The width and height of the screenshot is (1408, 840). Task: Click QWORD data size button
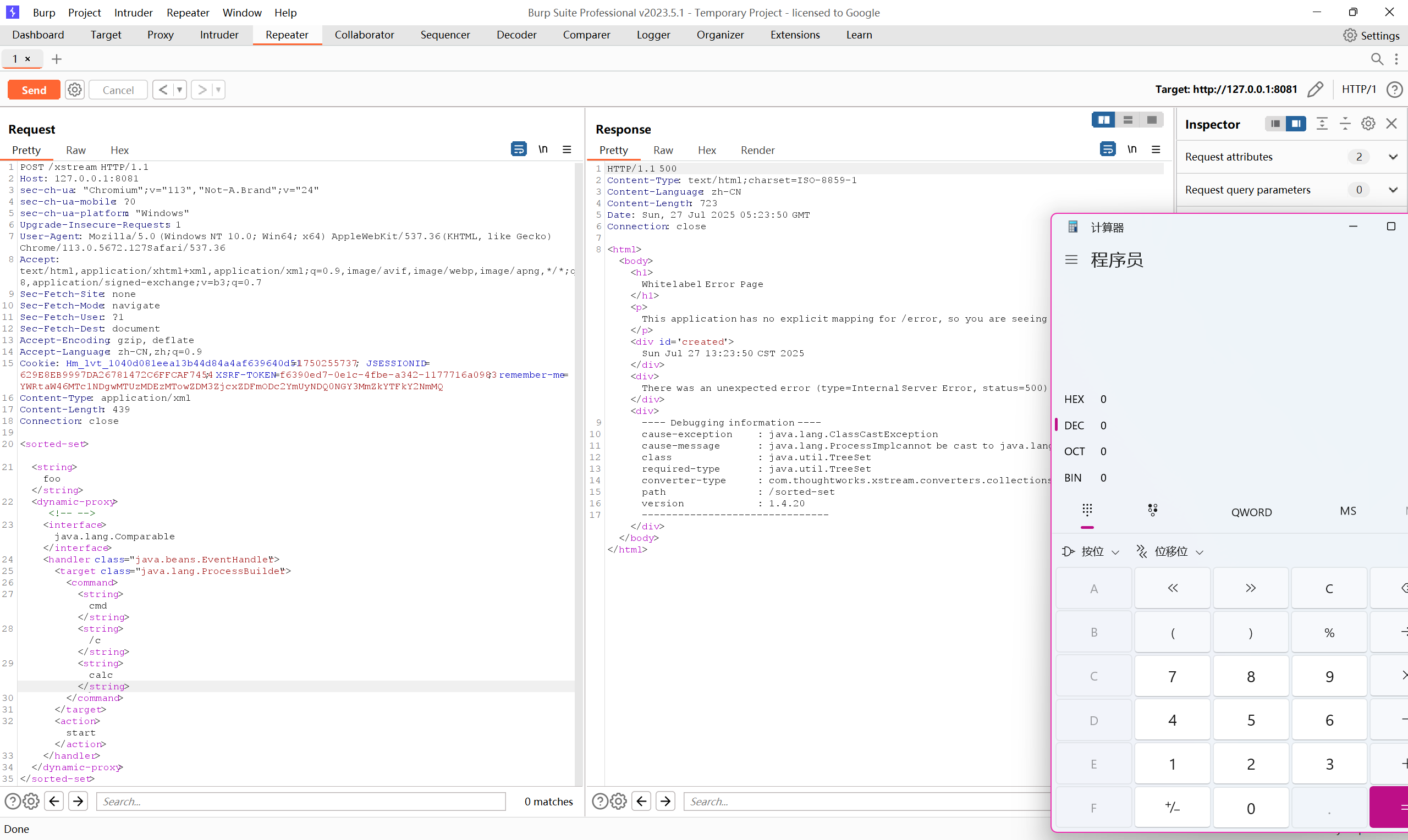point(1251,512)
